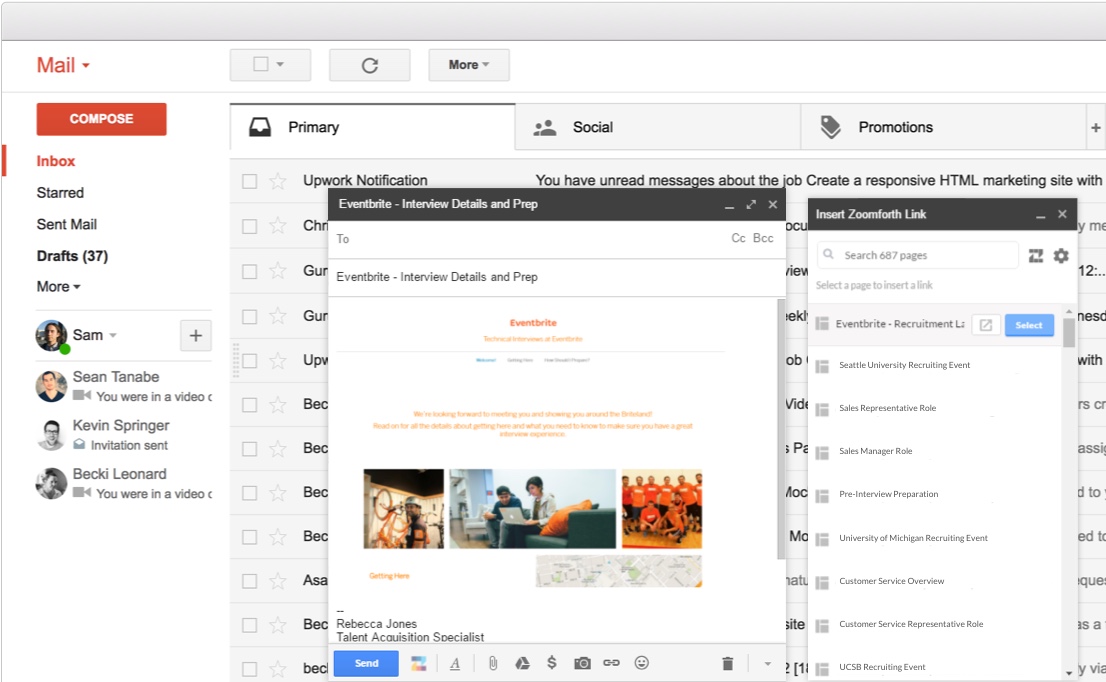Click the Zoomforth list scroll up arrow
The height and width of the screenshot is (682, 1106).
[1069, 311]
